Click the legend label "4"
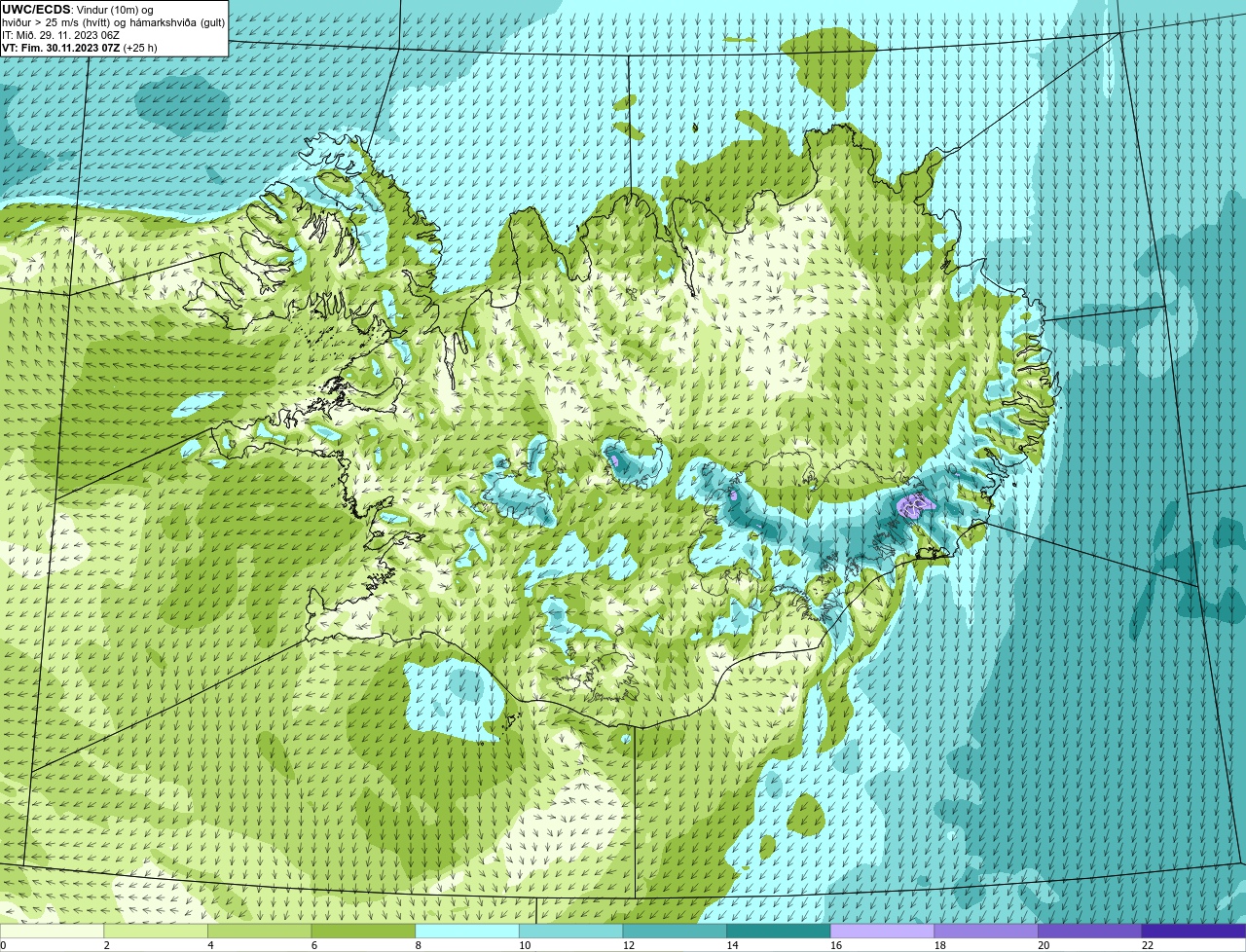This screenshot has width=1246, height=952. pyautogui.click(x=211, y=945)
